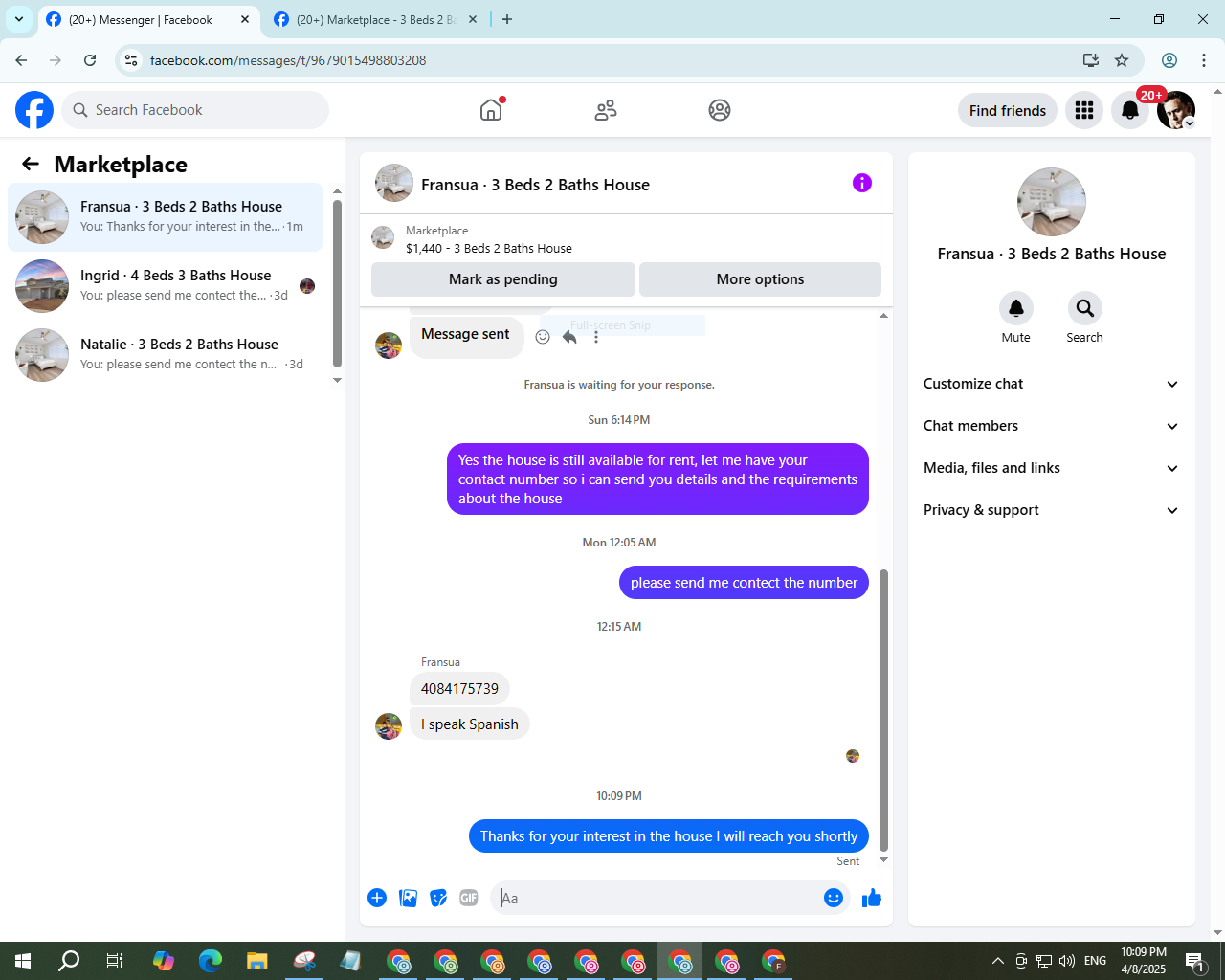1225x980 pixels.
Task: Open conversation information purple icon
Action: pyautogui.click(x=862, y=183)
